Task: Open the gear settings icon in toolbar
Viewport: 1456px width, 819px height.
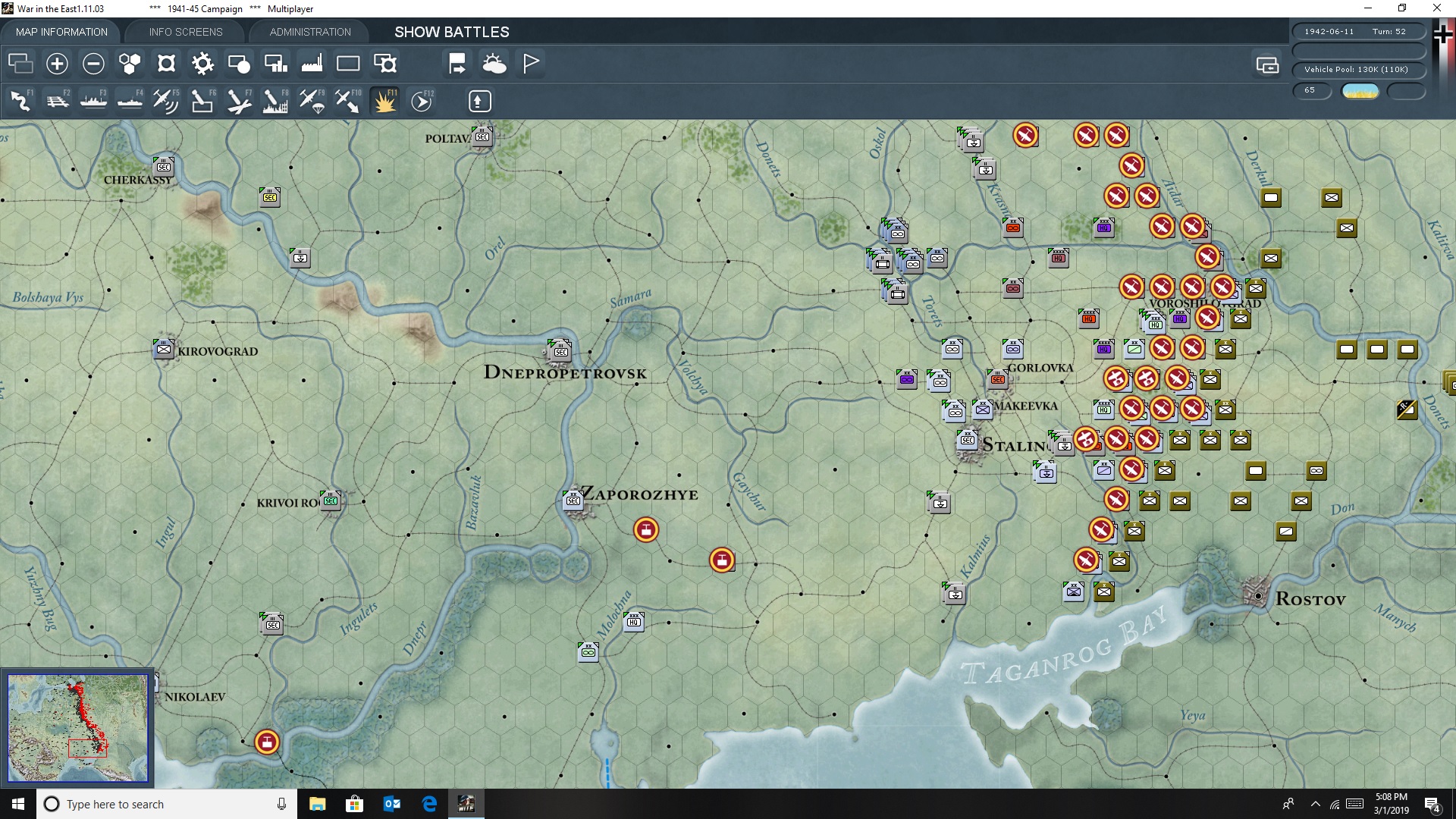Action: pyautogui.click(x=202, y=64)
